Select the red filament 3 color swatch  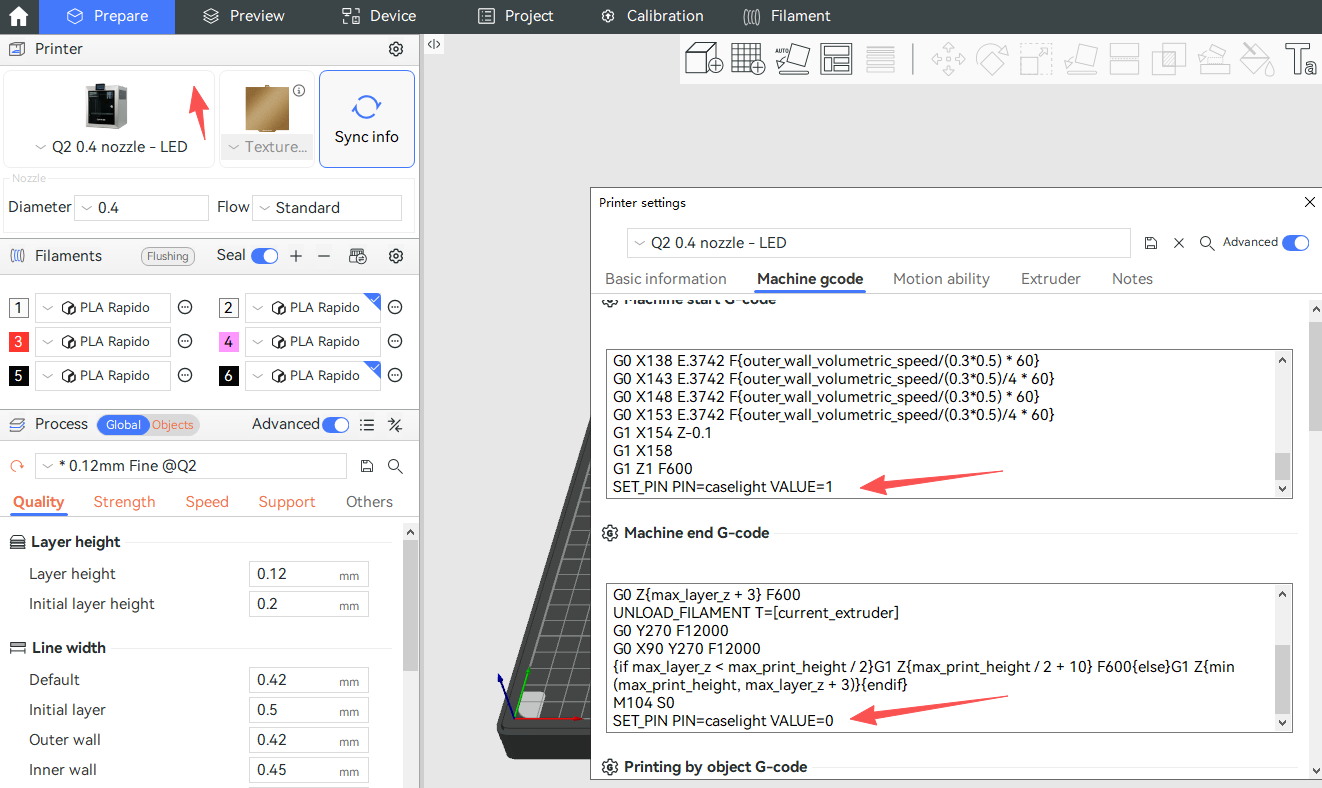point(19,342)
